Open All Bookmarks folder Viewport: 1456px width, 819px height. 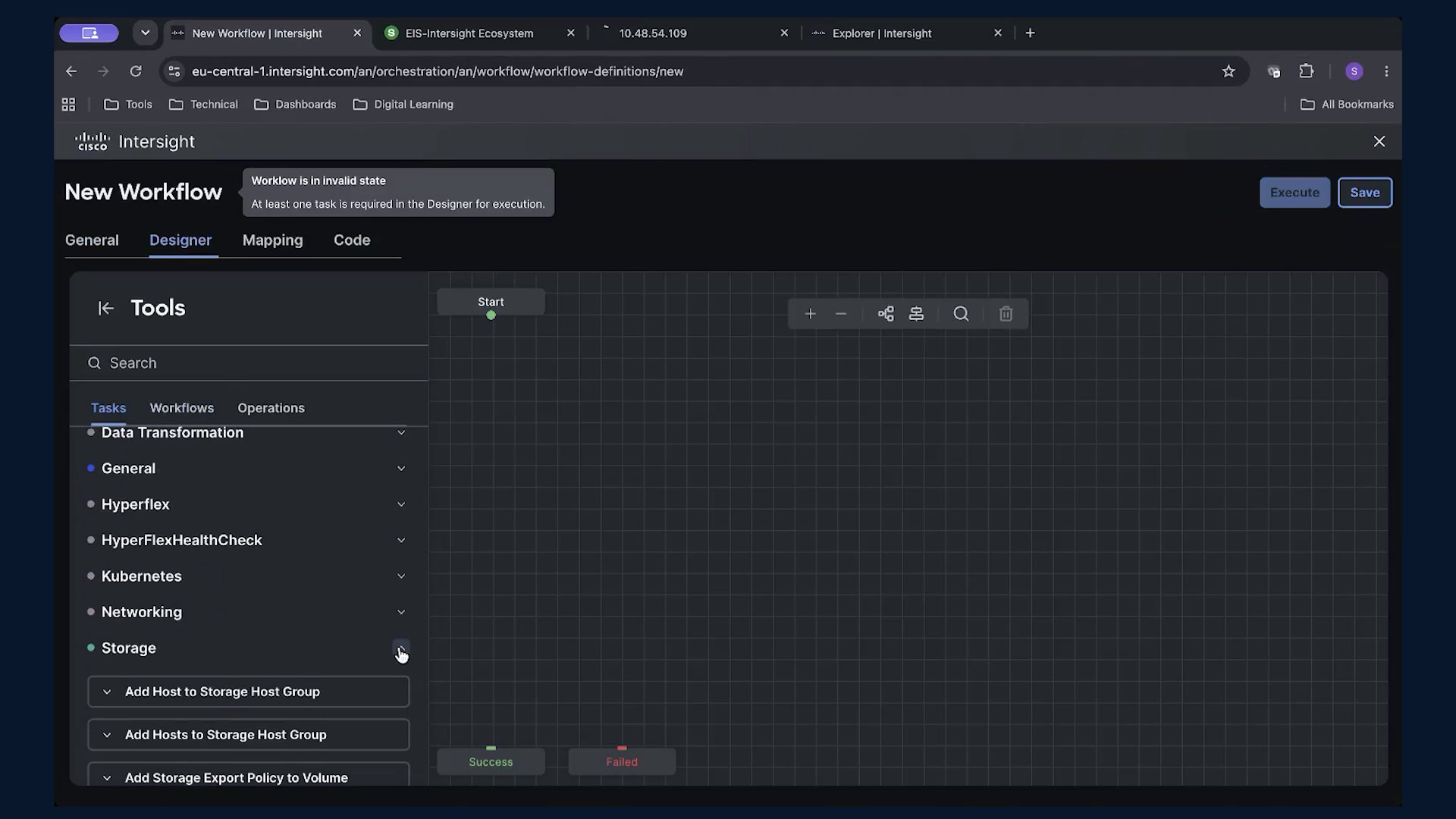[1347, 105]
